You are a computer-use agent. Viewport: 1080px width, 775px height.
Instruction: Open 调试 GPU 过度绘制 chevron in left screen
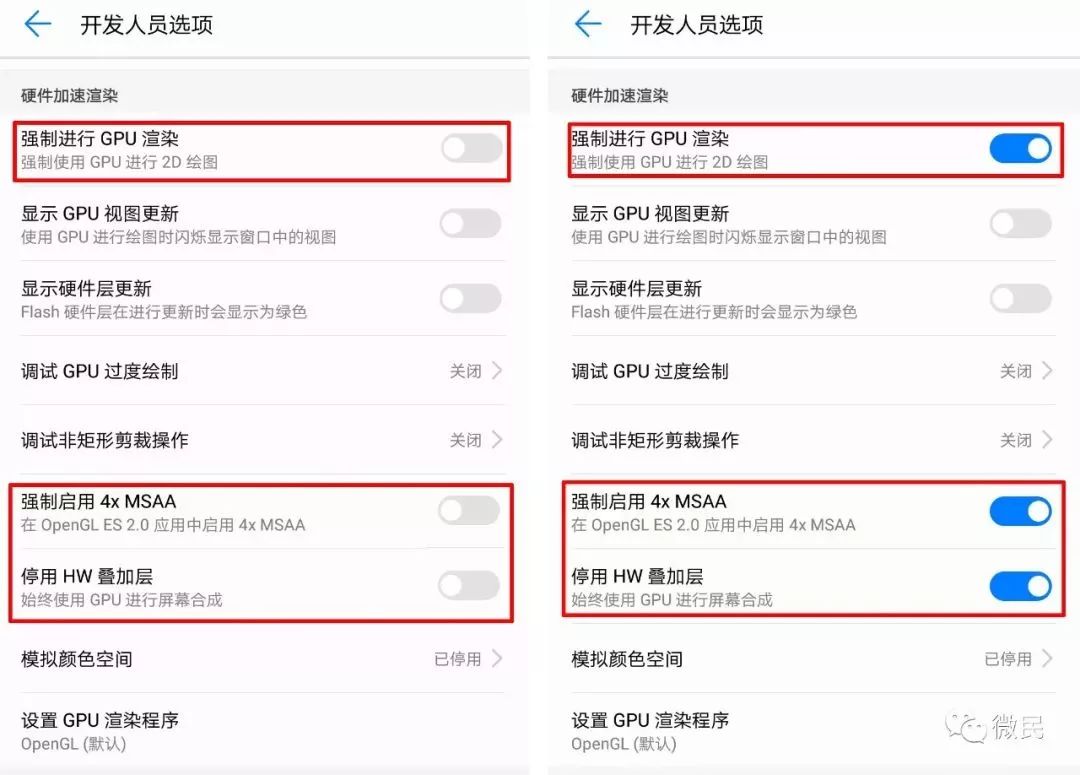tap(497, 371)
